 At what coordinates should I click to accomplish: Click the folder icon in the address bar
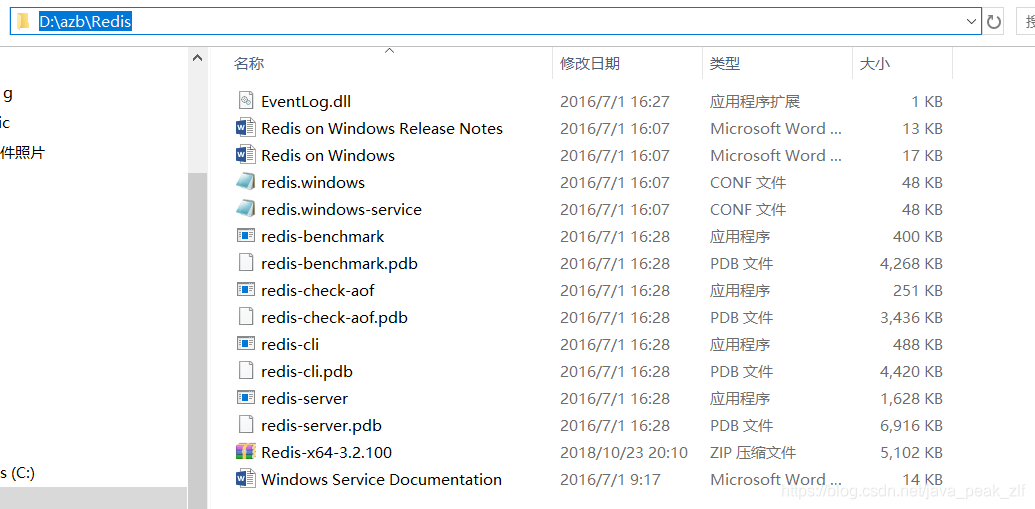[x=23, y=21]
